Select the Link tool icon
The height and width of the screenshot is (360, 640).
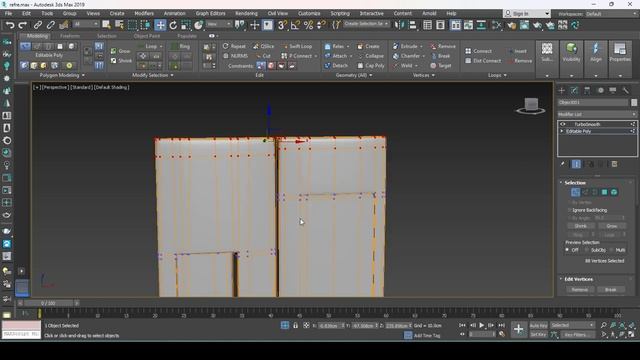38,25
